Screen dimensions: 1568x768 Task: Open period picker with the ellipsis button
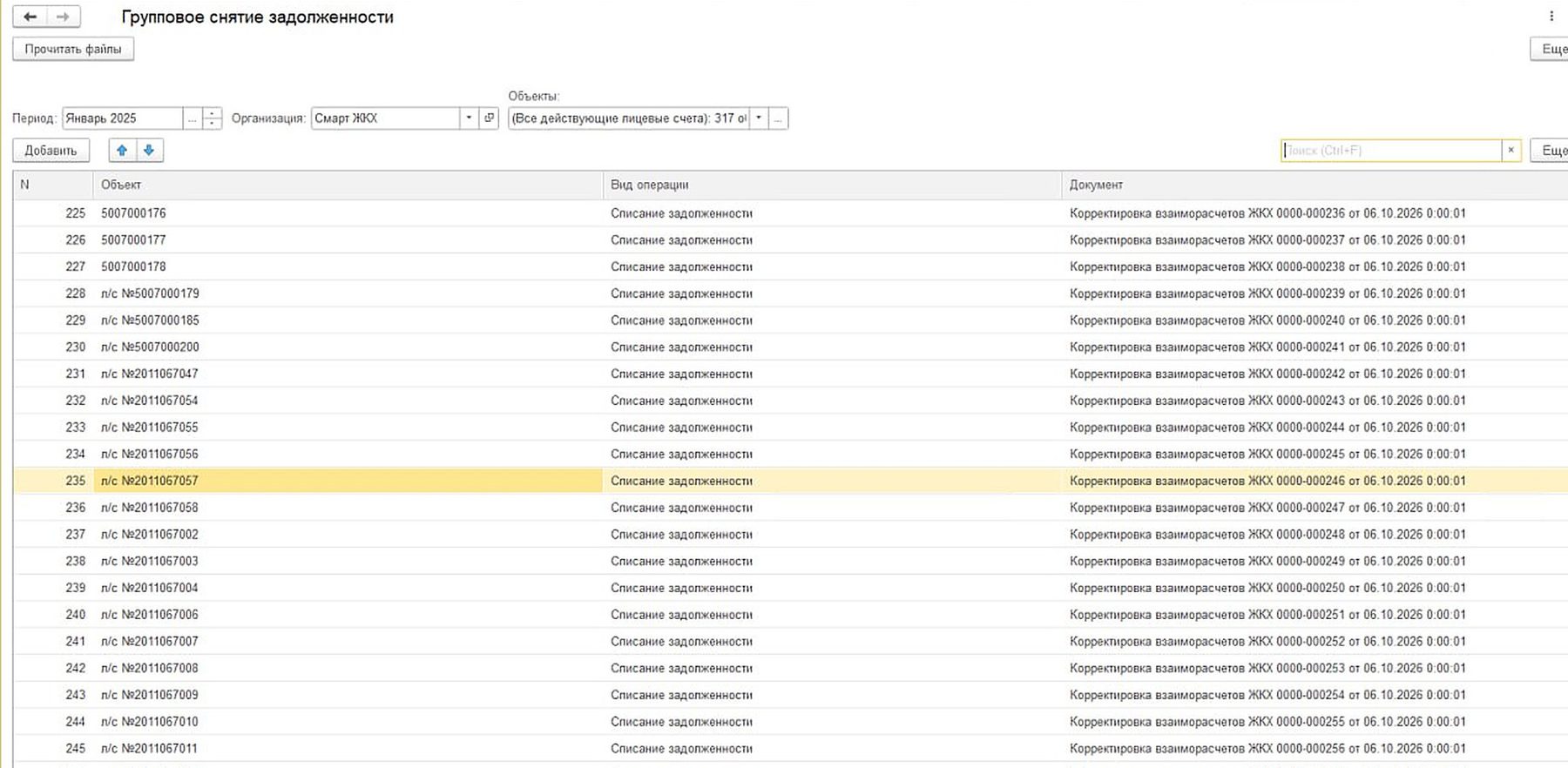(x=193, y=118)
